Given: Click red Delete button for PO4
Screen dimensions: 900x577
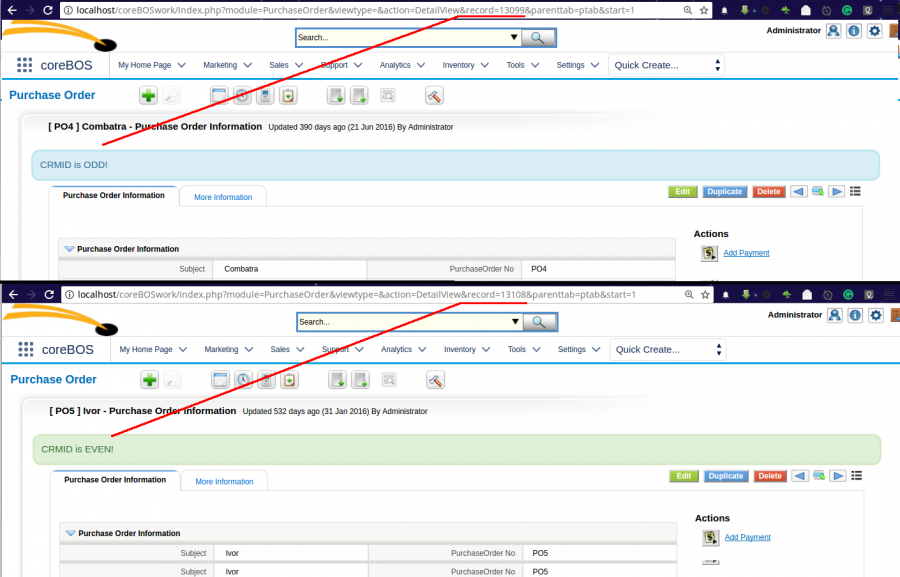Looking at the screenshot, I should tap(769, 192).
